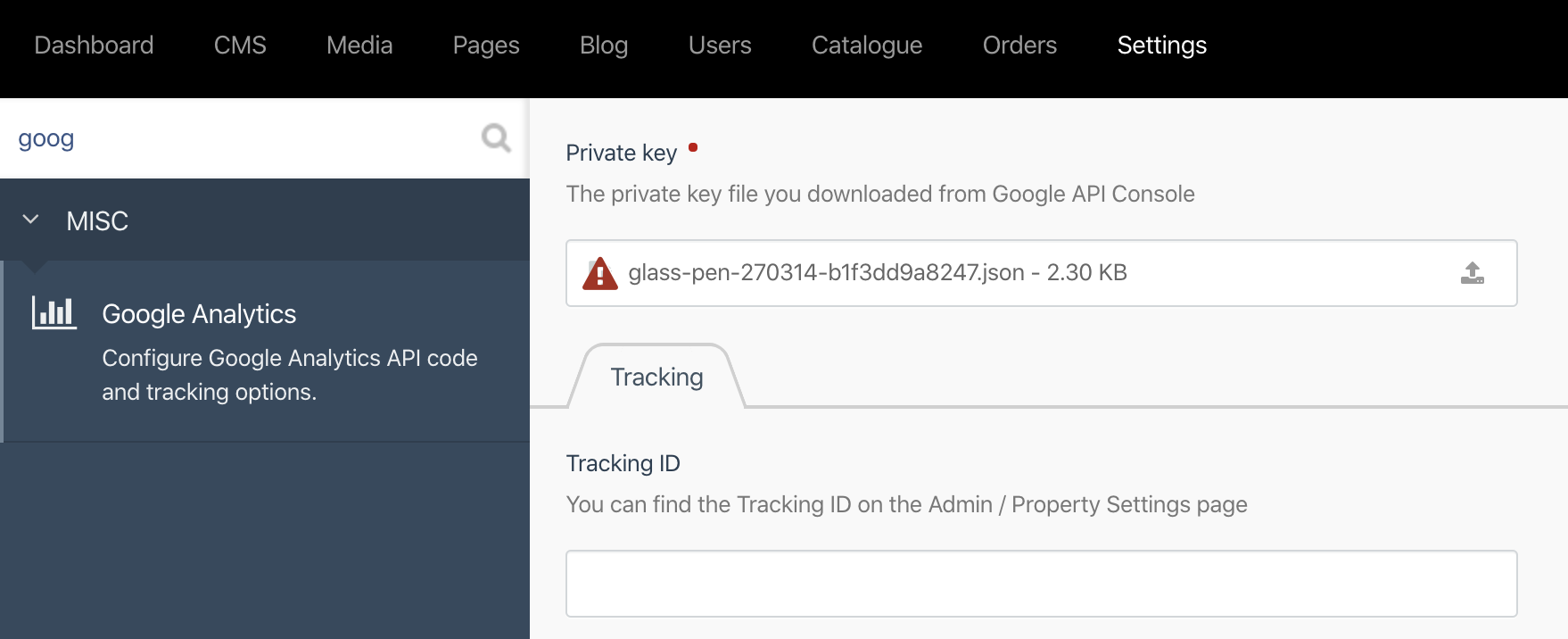The width and height of the screenshot is (1568, 639).
Task: Collapse the MISC settings group
Action: [31, 220]
